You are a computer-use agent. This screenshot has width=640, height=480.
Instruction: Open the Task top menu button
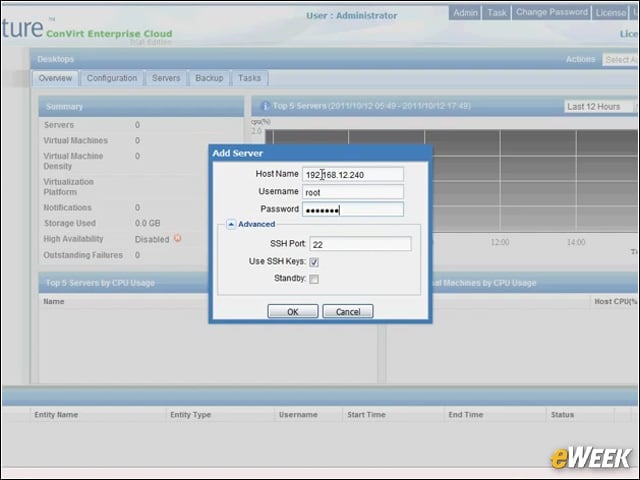point(497,13)
